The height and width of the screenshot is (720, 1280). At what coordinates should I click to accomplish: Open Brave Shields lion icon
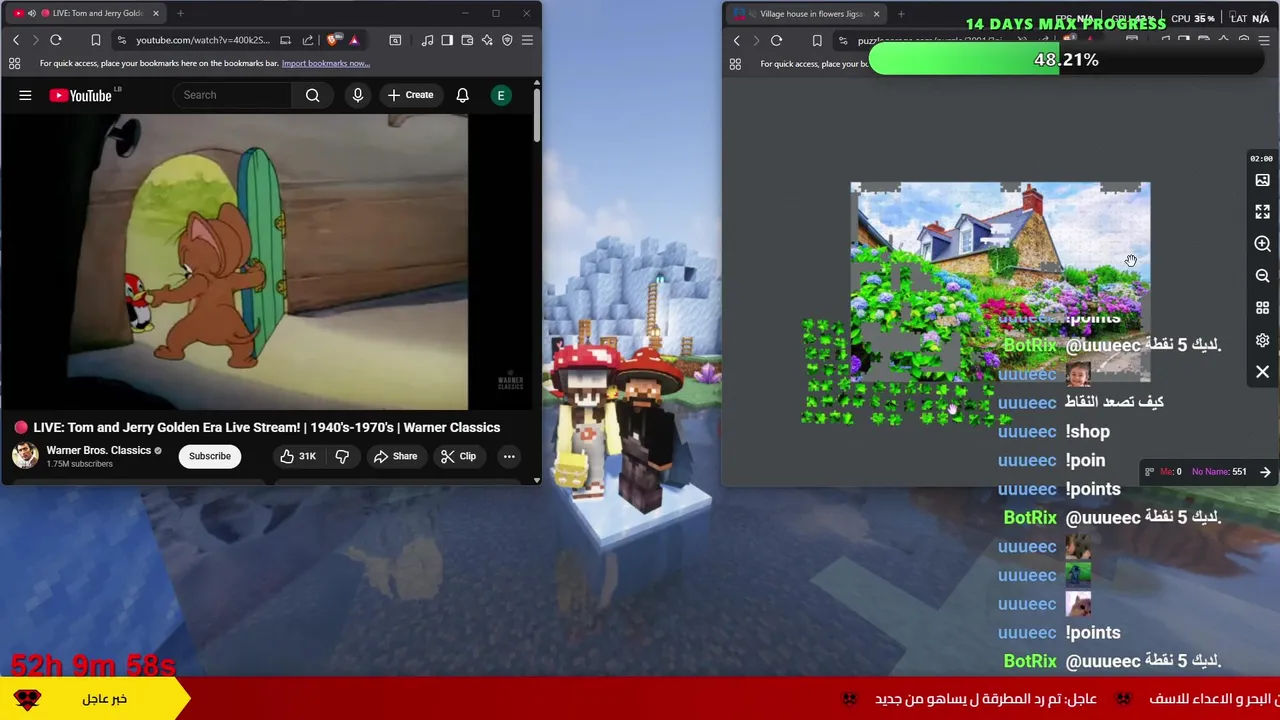(333, 40)
